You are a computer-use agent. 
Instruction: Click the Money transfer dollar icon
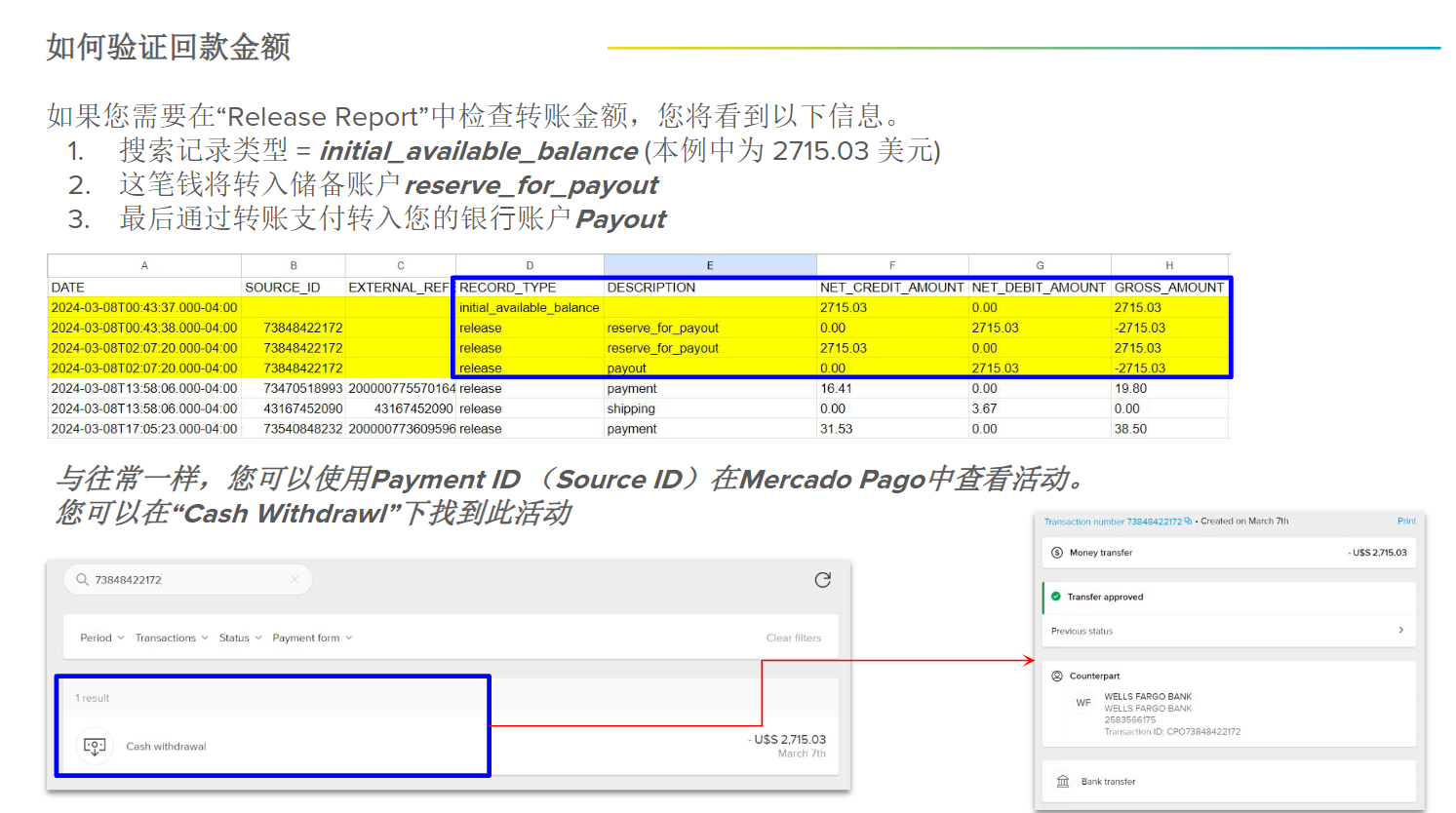[x=1057, y=553]
